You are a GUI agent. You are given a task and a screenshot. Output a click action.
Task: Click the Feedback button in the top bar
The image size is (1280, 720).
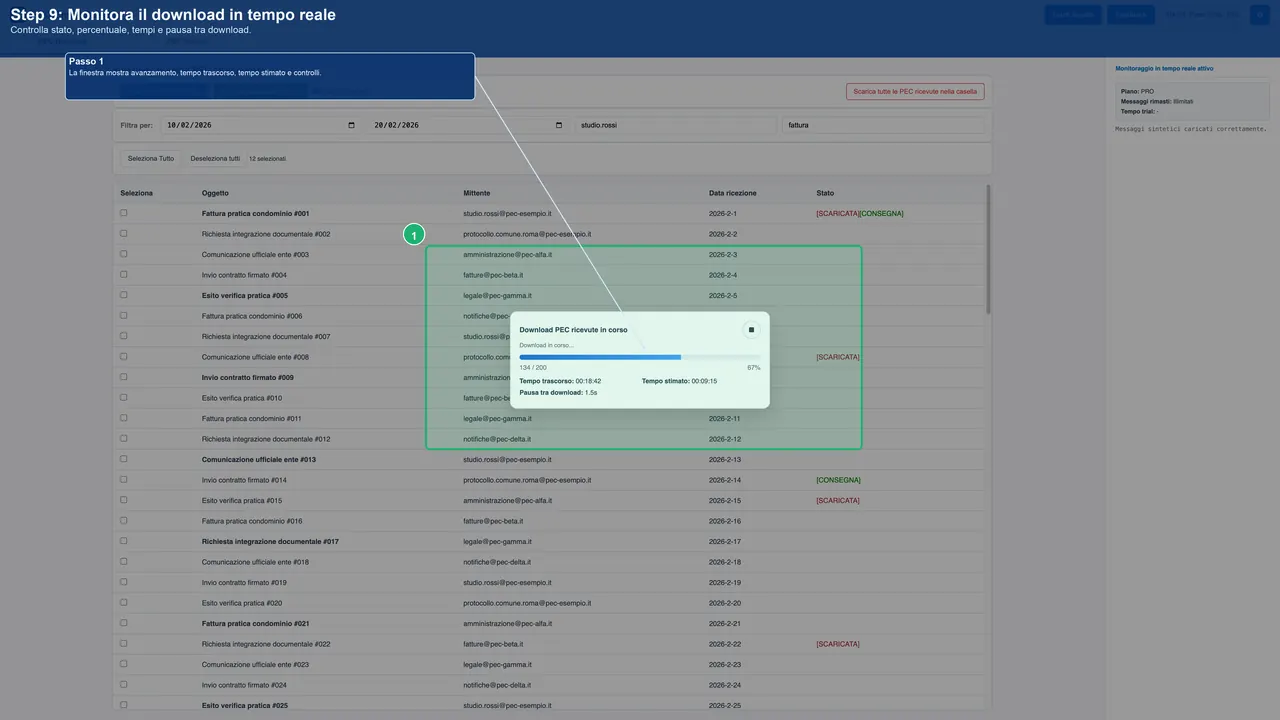coord(1130,14)
